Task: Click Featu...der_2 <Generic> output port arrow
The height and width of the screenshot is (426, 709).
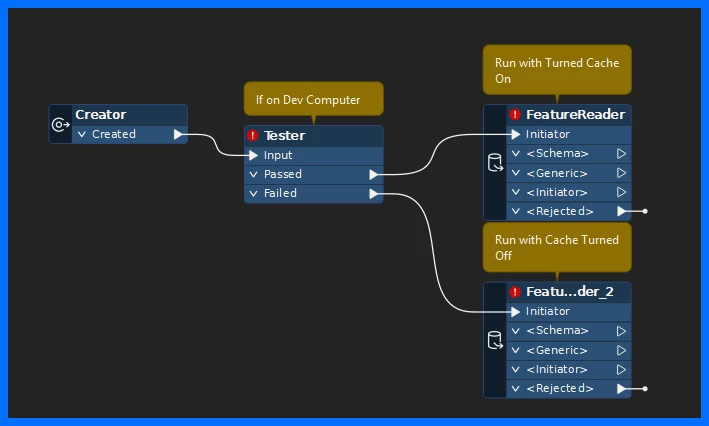Action: 622,350
